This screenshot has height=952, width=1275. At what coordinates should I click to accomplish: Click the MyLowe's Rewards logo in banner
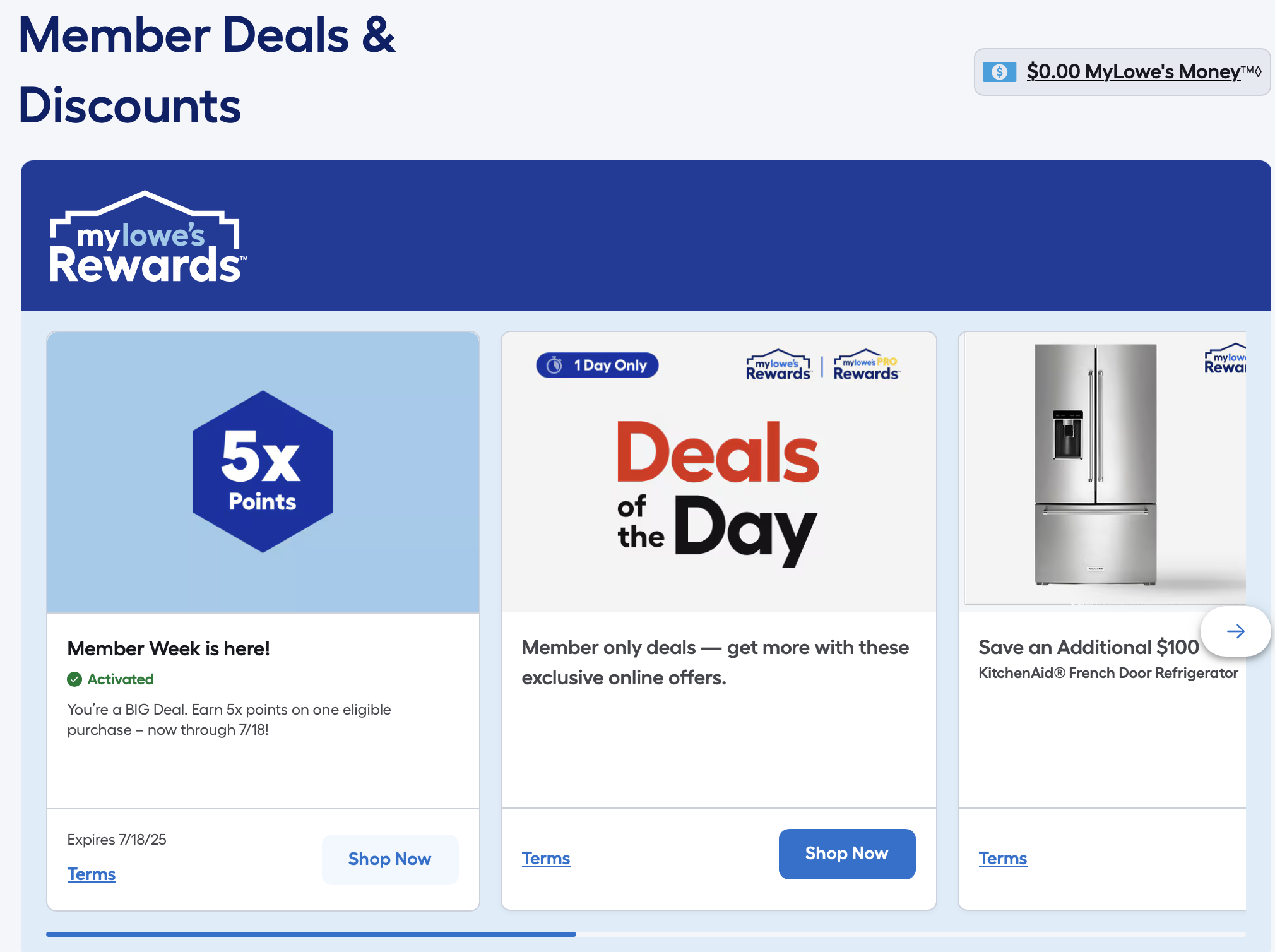point(148,237)
